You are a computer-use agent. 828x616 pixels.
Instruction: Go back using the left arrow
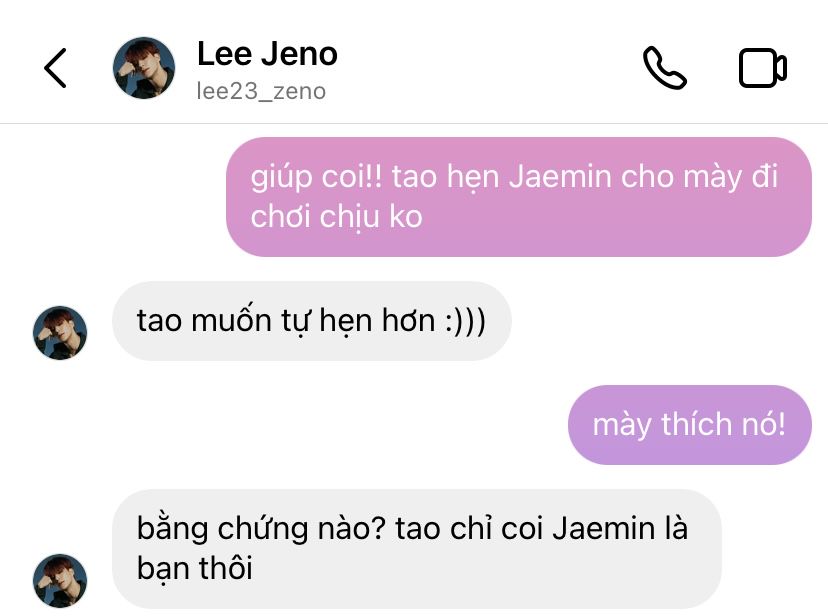55,68
